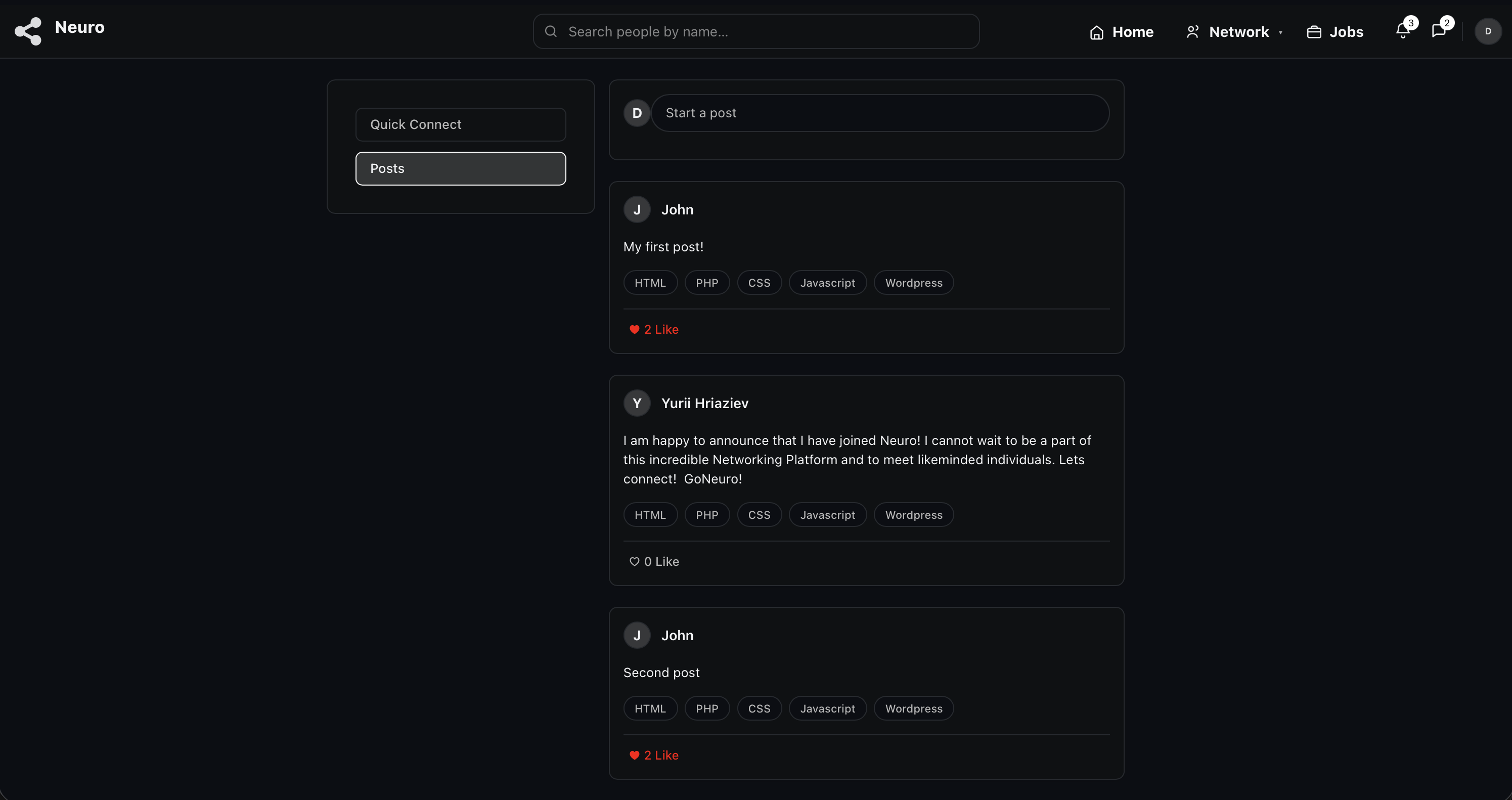Click Yurii Hriaziev's Y avatar

click(637, 403)
